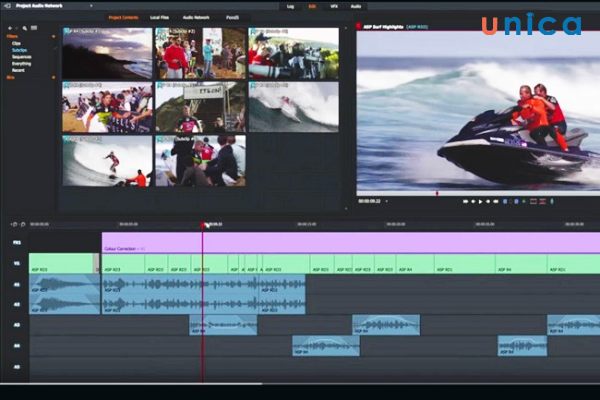The width and height of the screenshot is (600, 400).
Task: Select the surfer under archway thumbnail
Action: pyautogui.click(x=201, y=107)
